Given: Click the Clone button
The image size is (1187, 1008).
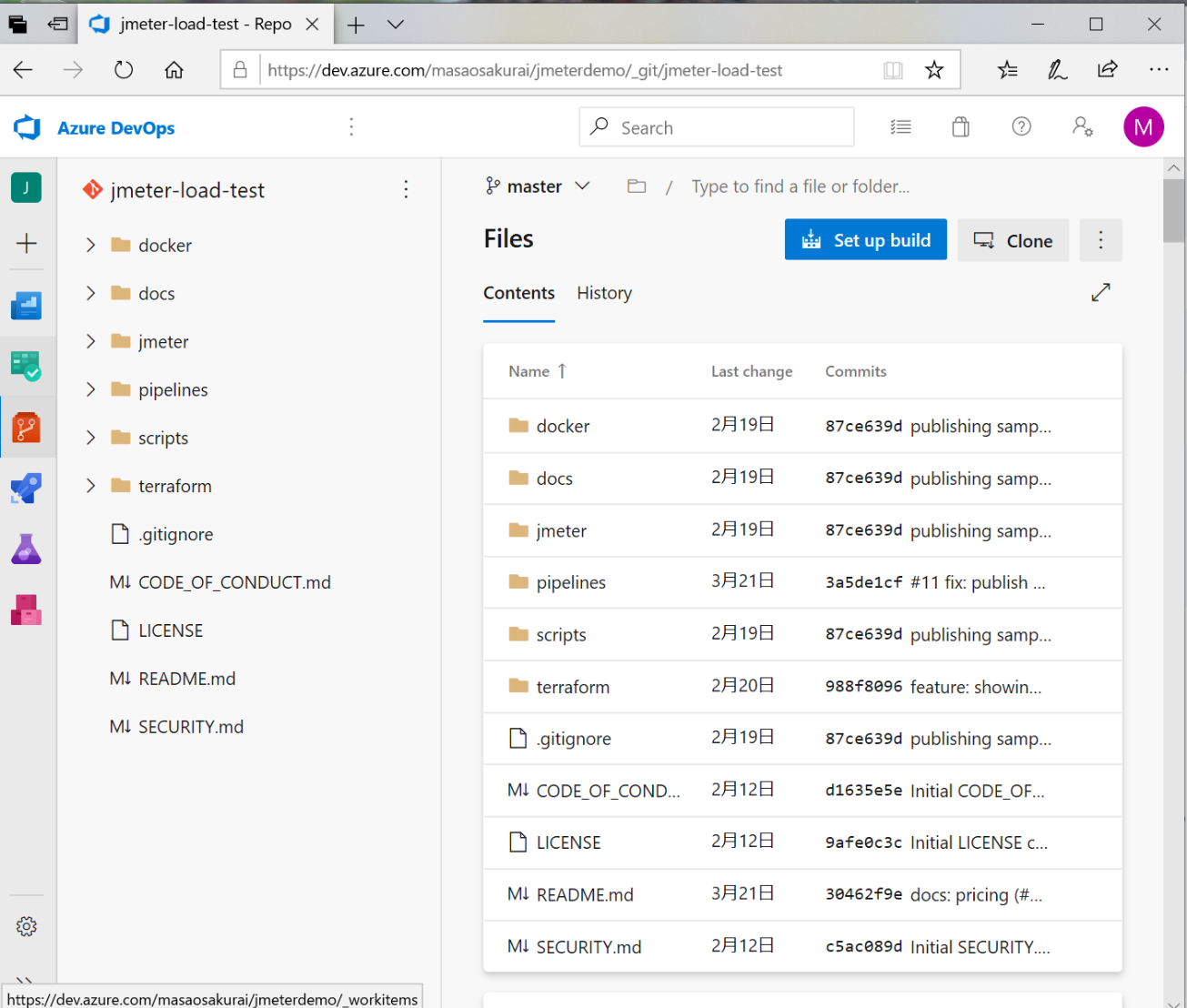Looking at the screenshot, I should click(x=1012, y=240).
